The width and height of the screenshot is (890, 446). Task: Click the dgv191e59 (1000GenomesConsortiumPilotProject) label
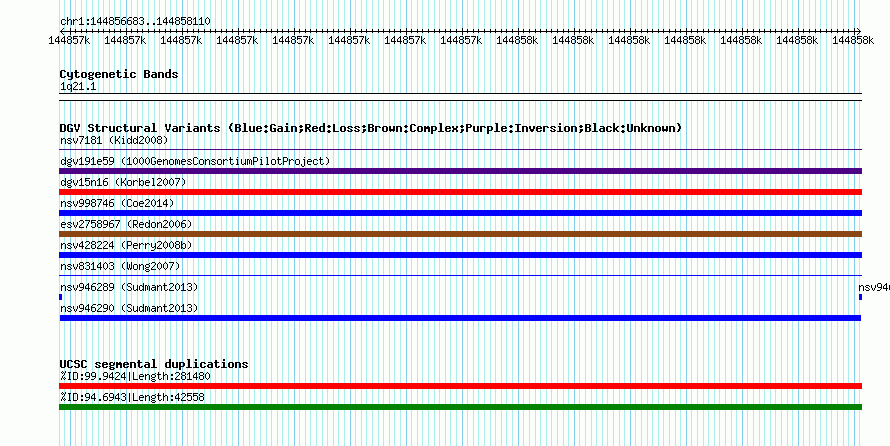point(195,161)
